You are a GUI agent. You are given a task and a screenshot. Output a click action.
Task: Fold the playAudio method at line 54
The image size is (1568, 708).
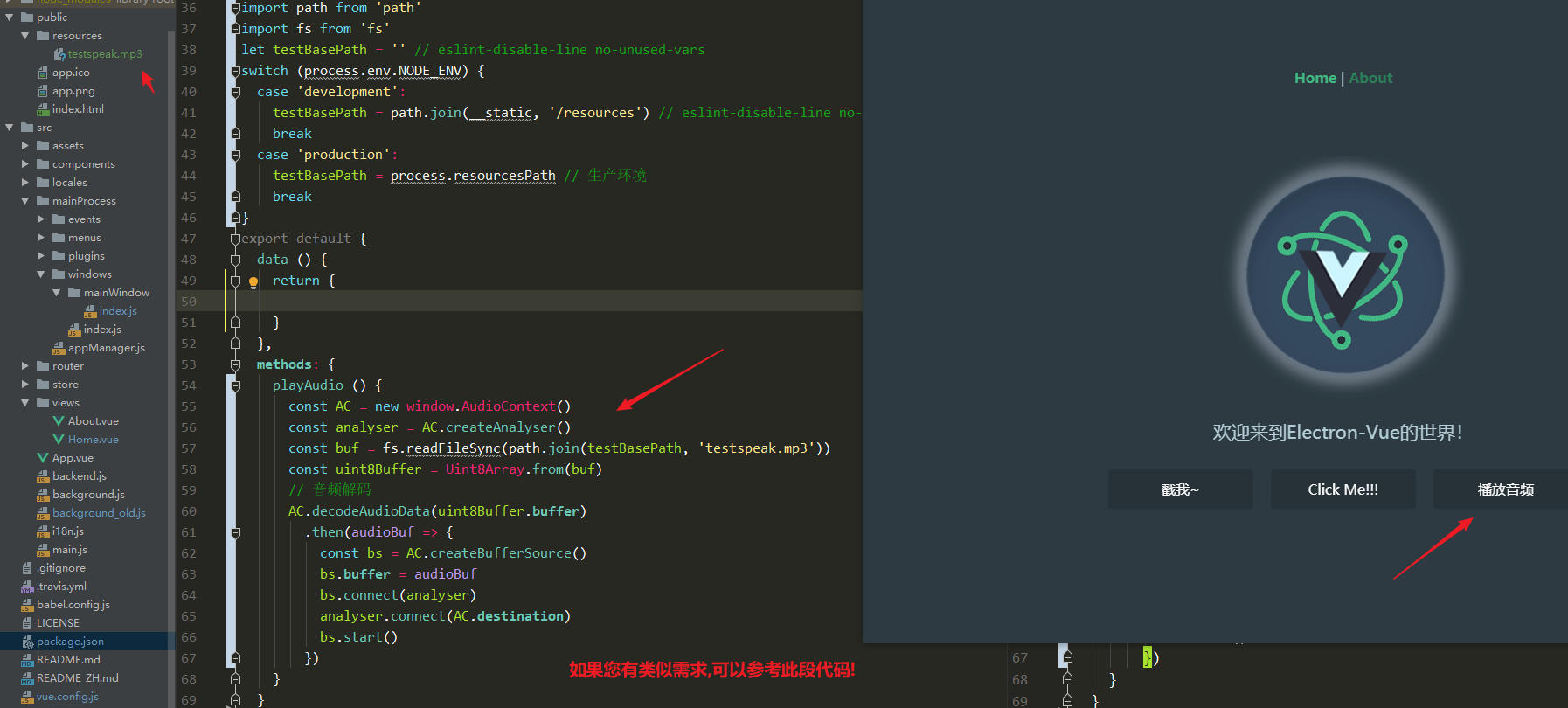pyautogui.click(x=235, y=385)
